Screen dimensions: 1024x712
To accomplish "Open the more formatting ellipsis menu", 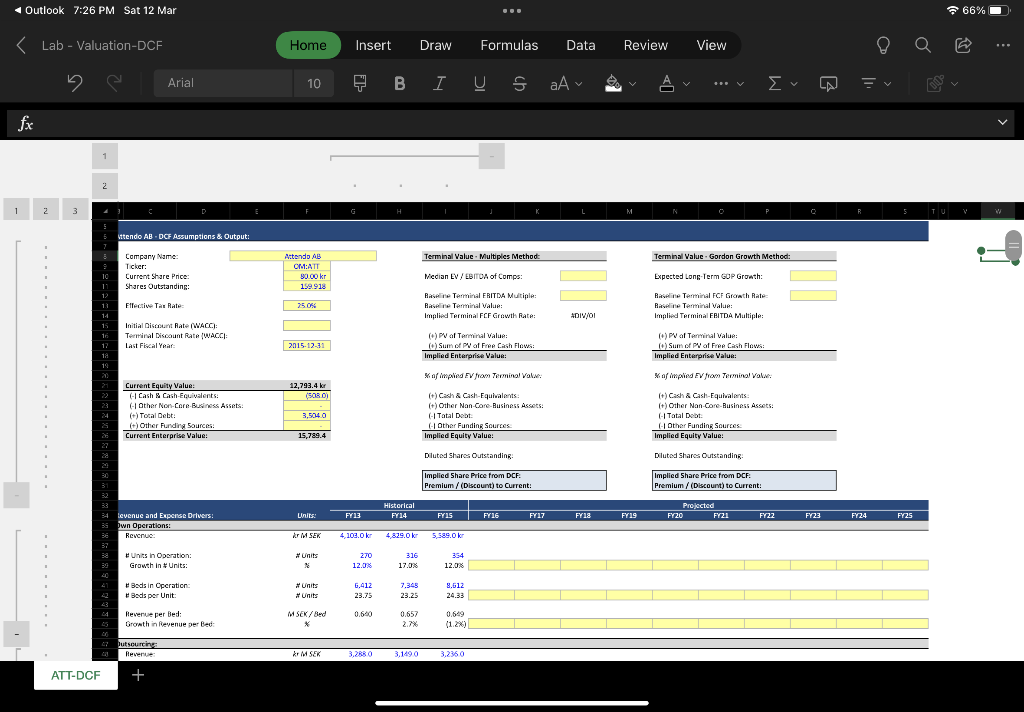I will click(x=721, y=83).
